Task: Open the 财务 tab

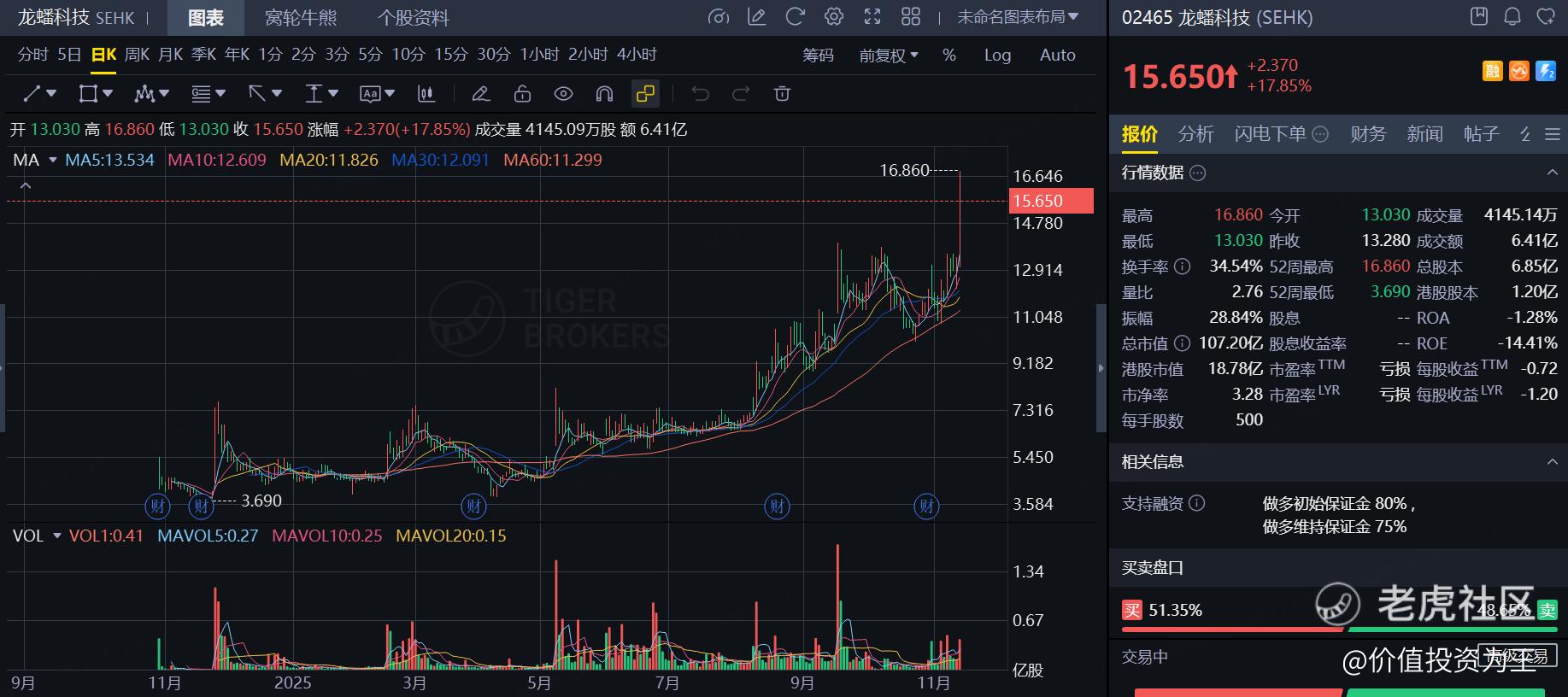Action: point(1368,134)
